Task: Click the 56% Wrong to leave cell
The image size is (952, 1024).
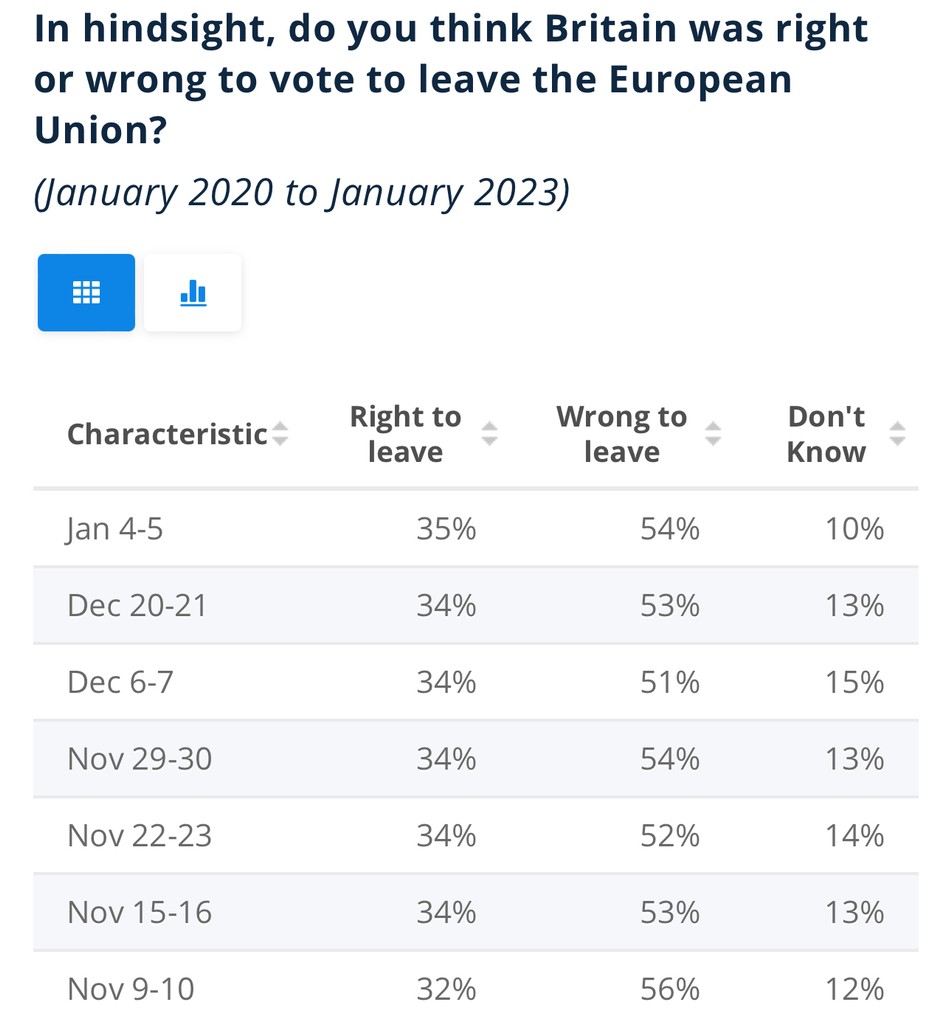Action: click(x=669, y=989)
